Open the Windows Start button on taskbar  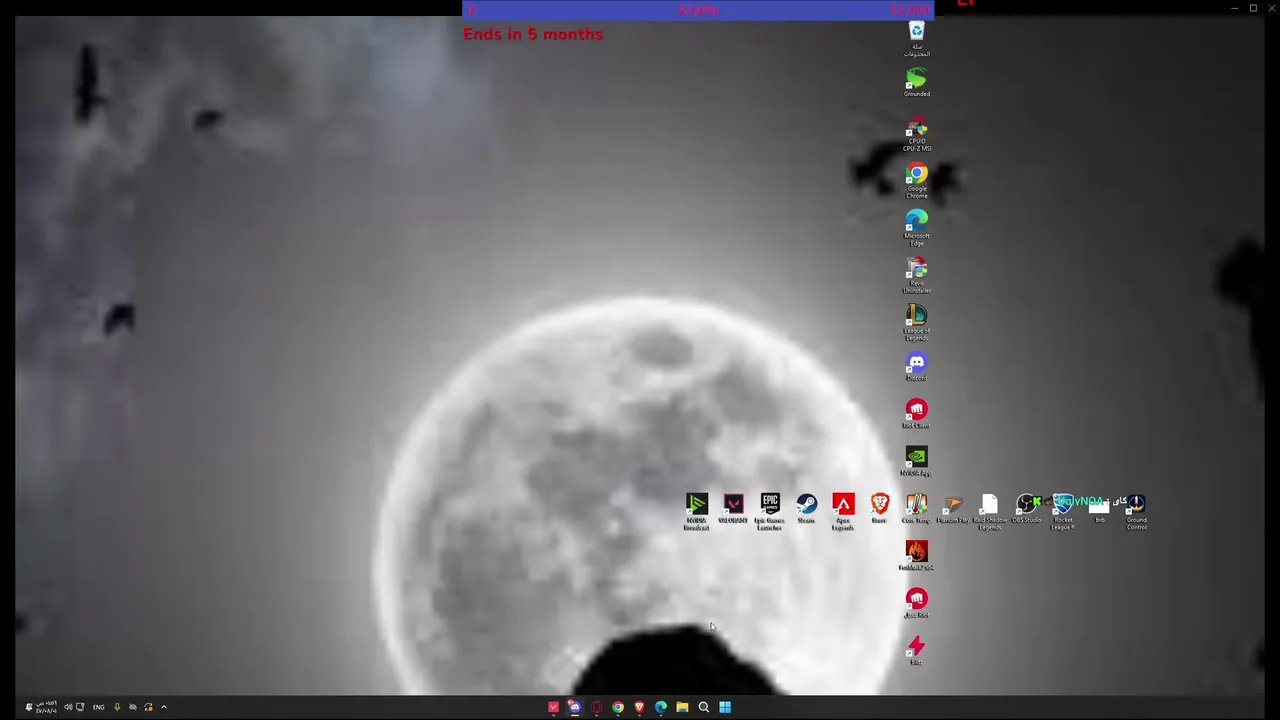pos(725,707)
